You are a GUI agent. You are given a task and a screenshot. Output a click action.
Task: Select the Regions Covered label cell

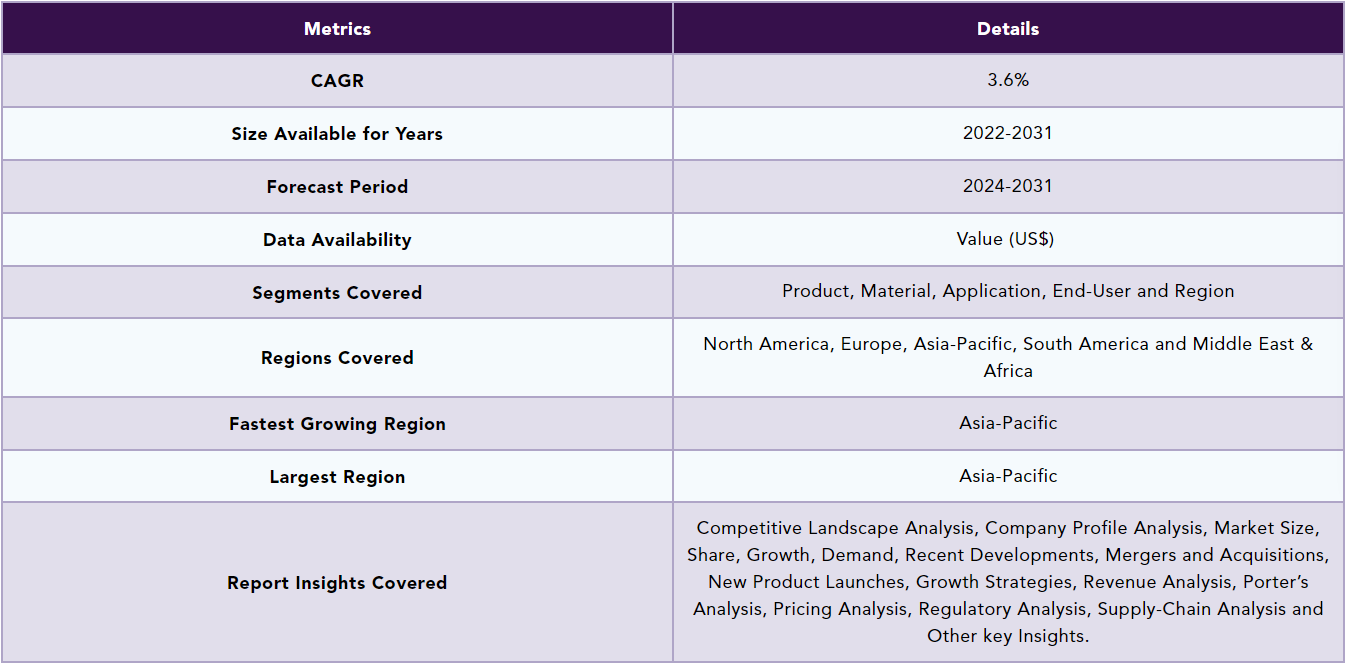tap(337, 358)
